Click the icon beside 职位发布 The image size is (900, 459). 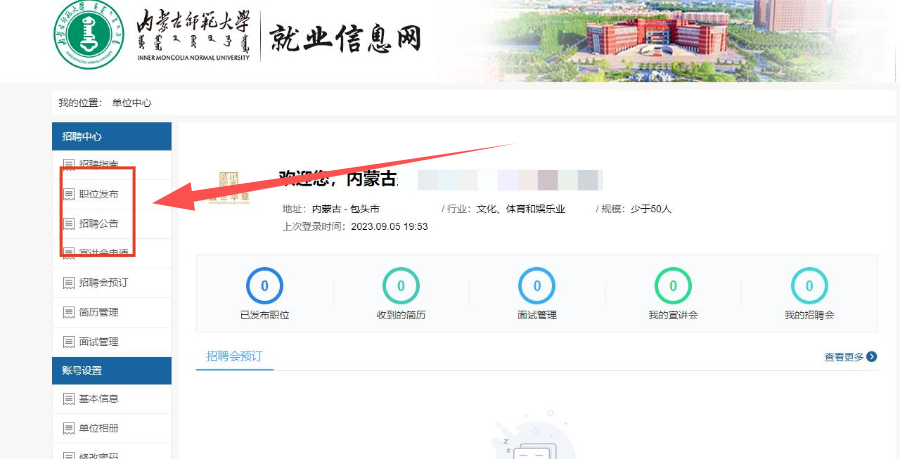68,194
